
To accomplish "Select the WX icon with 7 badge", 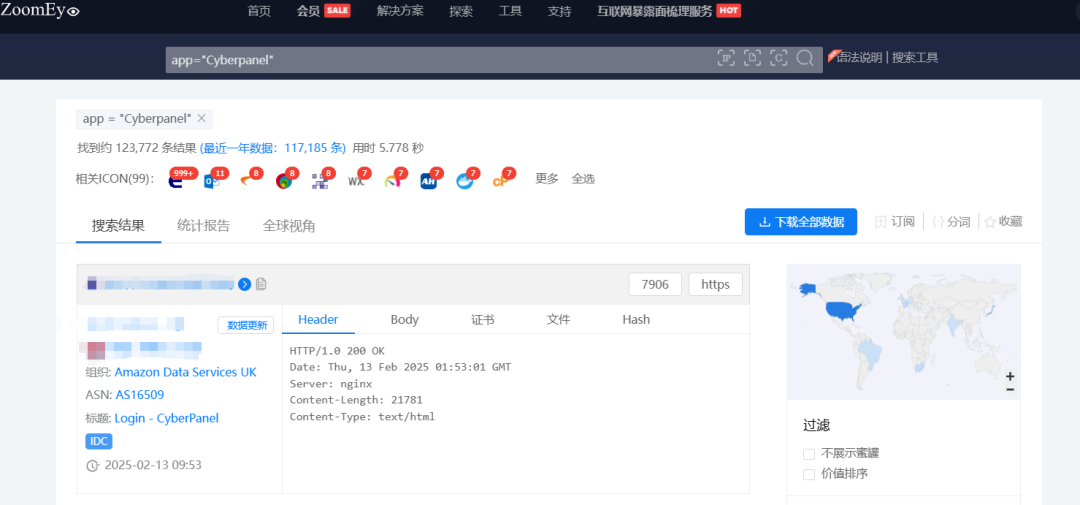I will (x=356, y=181).
